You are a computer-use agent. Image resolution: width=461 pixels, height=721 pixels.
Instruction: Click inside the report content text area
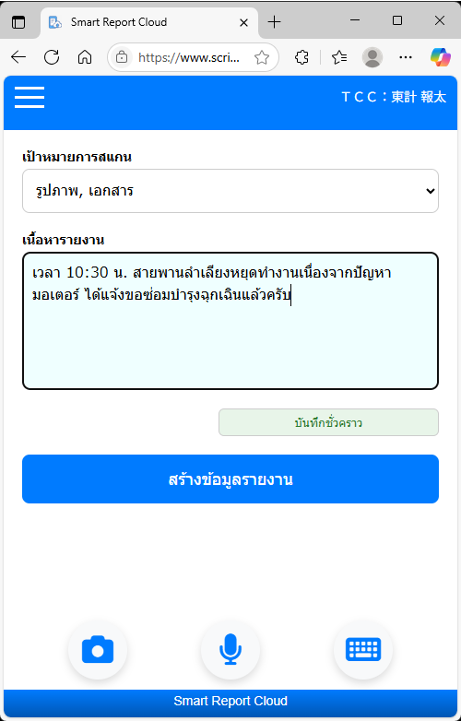click(x=230, y=321)
